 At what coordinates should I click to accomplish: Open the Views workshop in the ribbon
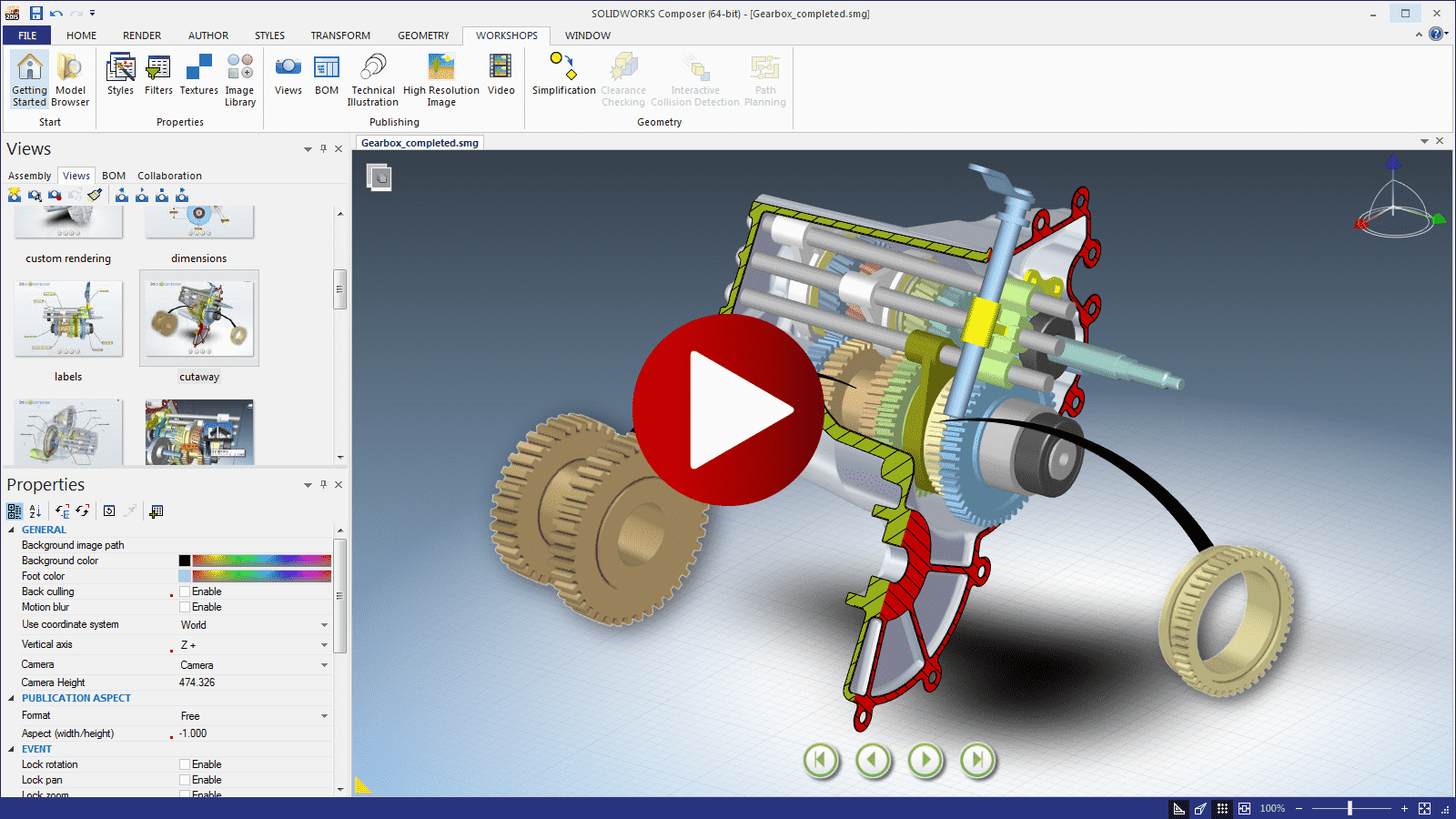click(288, 75)
